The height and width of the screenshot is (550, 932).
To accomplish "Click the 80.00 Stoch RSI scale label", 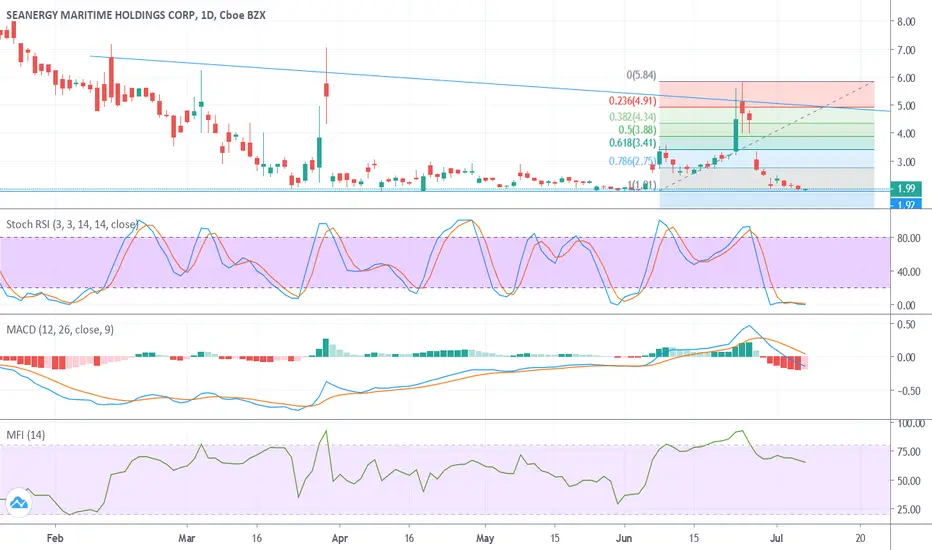I will point(908,238).
